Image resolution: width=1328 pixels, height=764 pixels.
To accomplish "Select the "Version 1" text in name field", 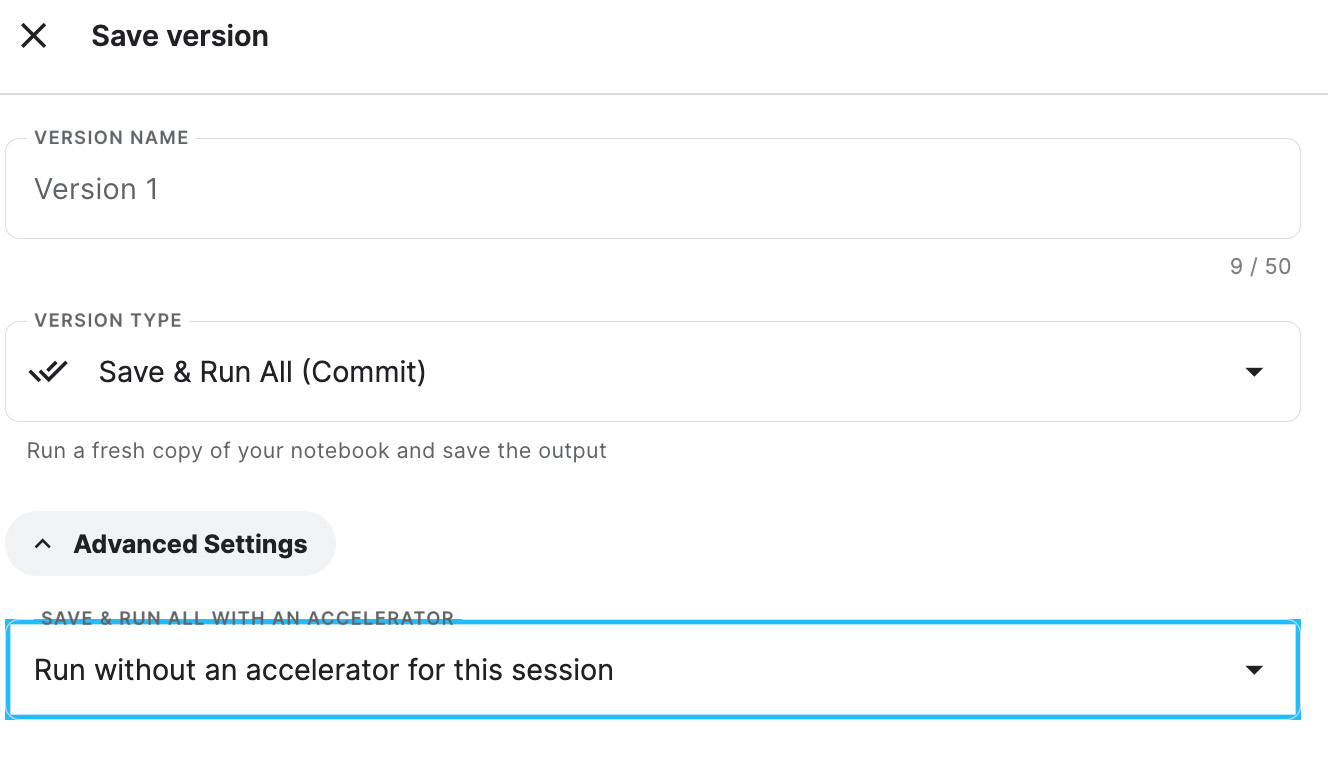I will click(96, 189).
